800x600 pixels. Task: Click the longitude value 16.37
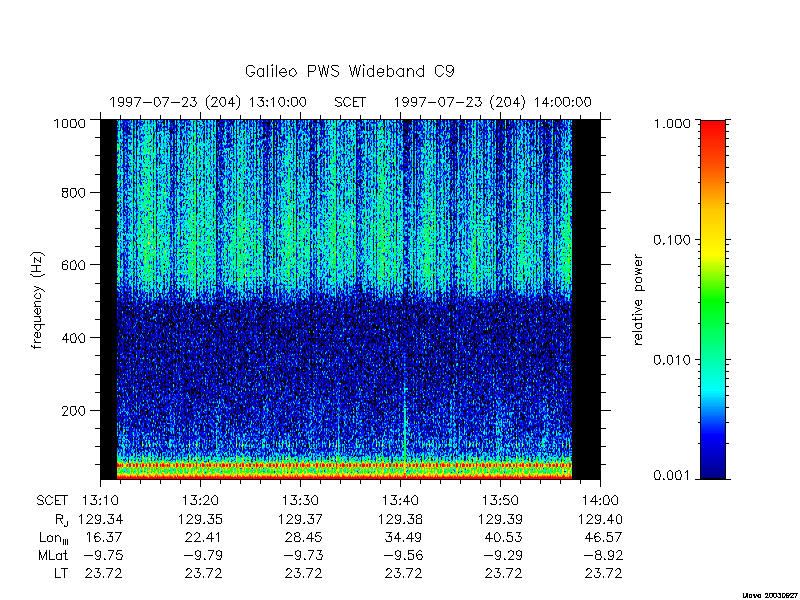105,537
